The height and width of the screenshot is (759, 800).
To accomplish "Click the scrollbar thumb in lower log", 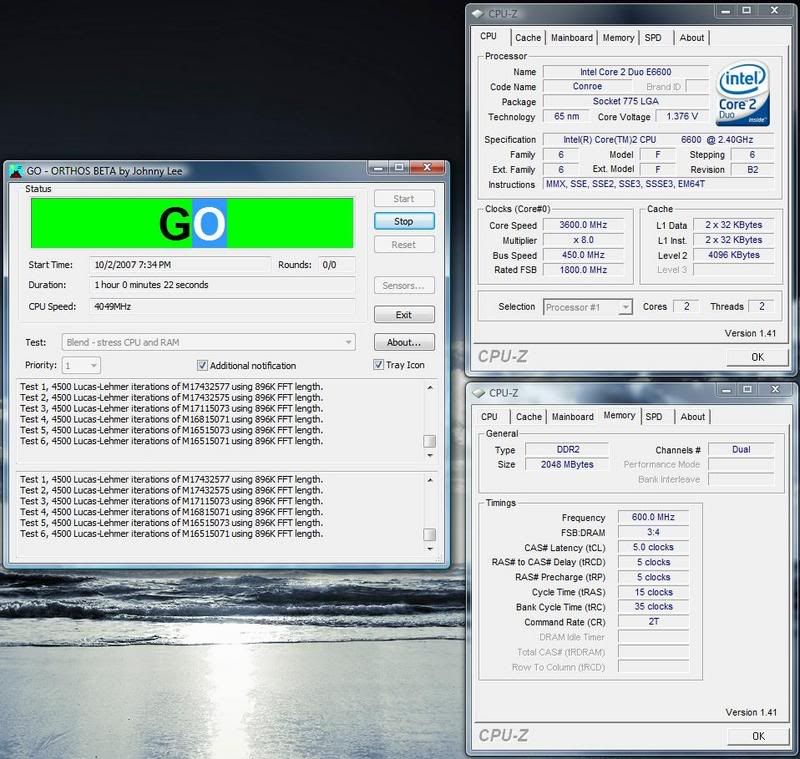I will tap(430, 535).
